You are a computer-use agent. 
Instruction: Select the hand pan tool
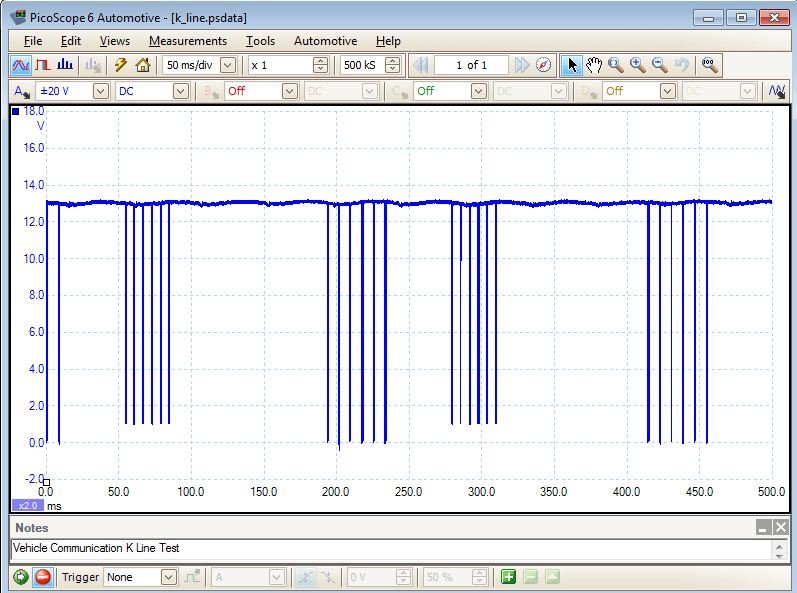click(594, 66)
